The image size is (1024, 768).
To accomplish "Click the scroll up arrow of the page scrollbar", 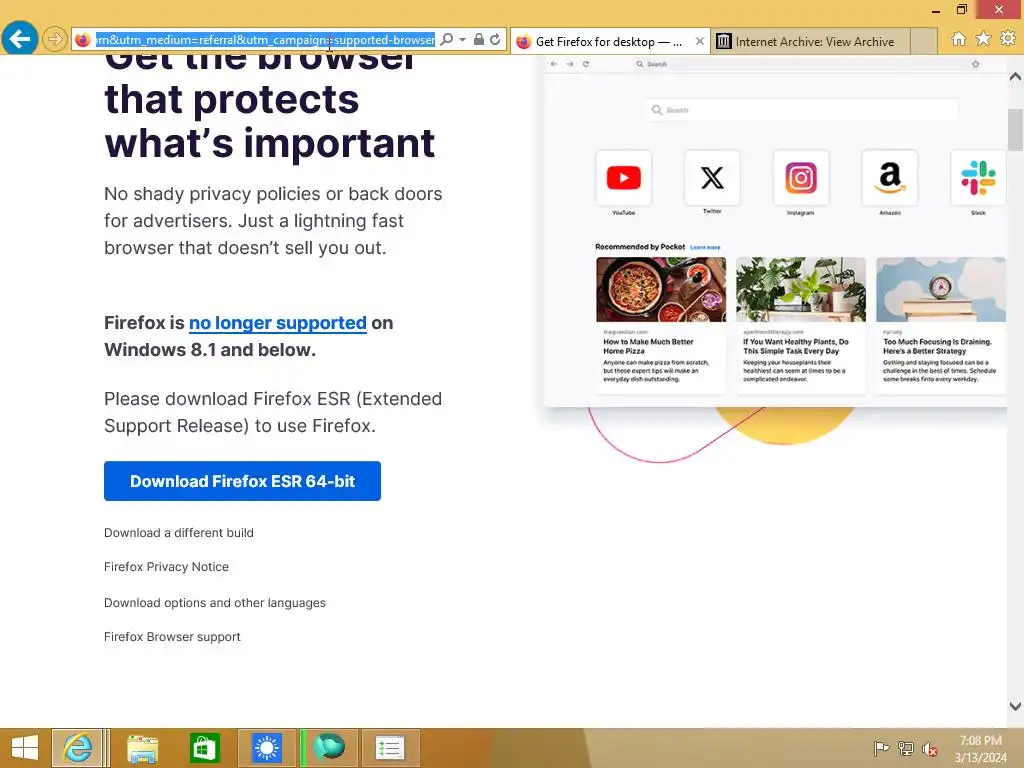I will [1015, 77].
